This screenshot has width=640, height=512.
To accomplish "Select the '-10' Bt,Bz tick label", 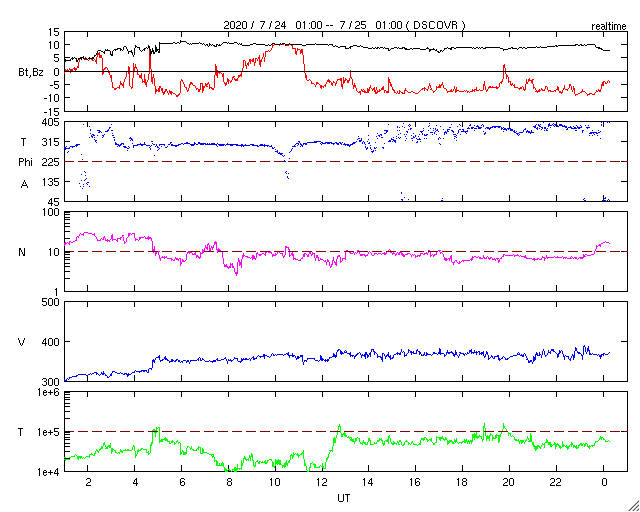I will [53, 98].
